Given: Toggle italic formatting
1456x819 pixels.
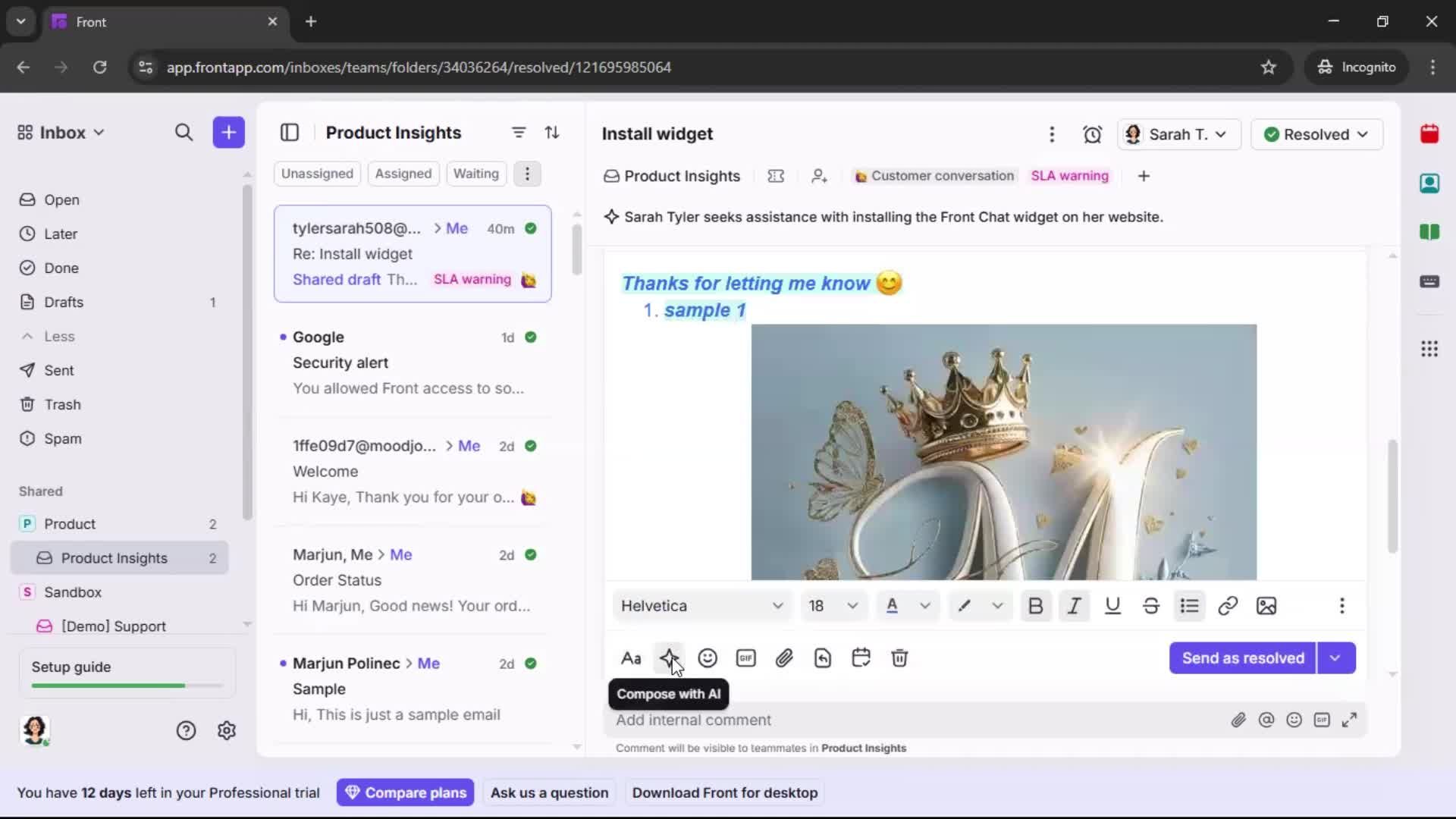Looking at the screenshot, I should 1074,606.
